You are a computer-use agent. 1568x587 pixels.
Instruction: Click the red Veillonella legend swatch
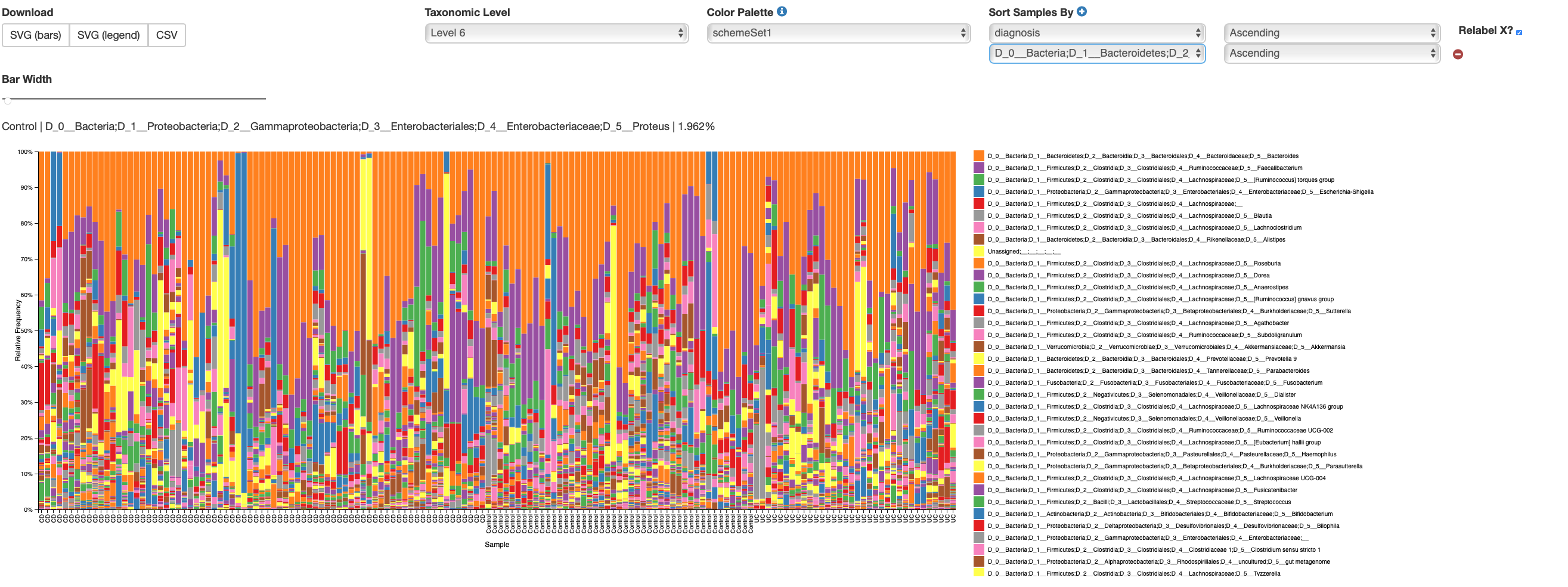979,418
